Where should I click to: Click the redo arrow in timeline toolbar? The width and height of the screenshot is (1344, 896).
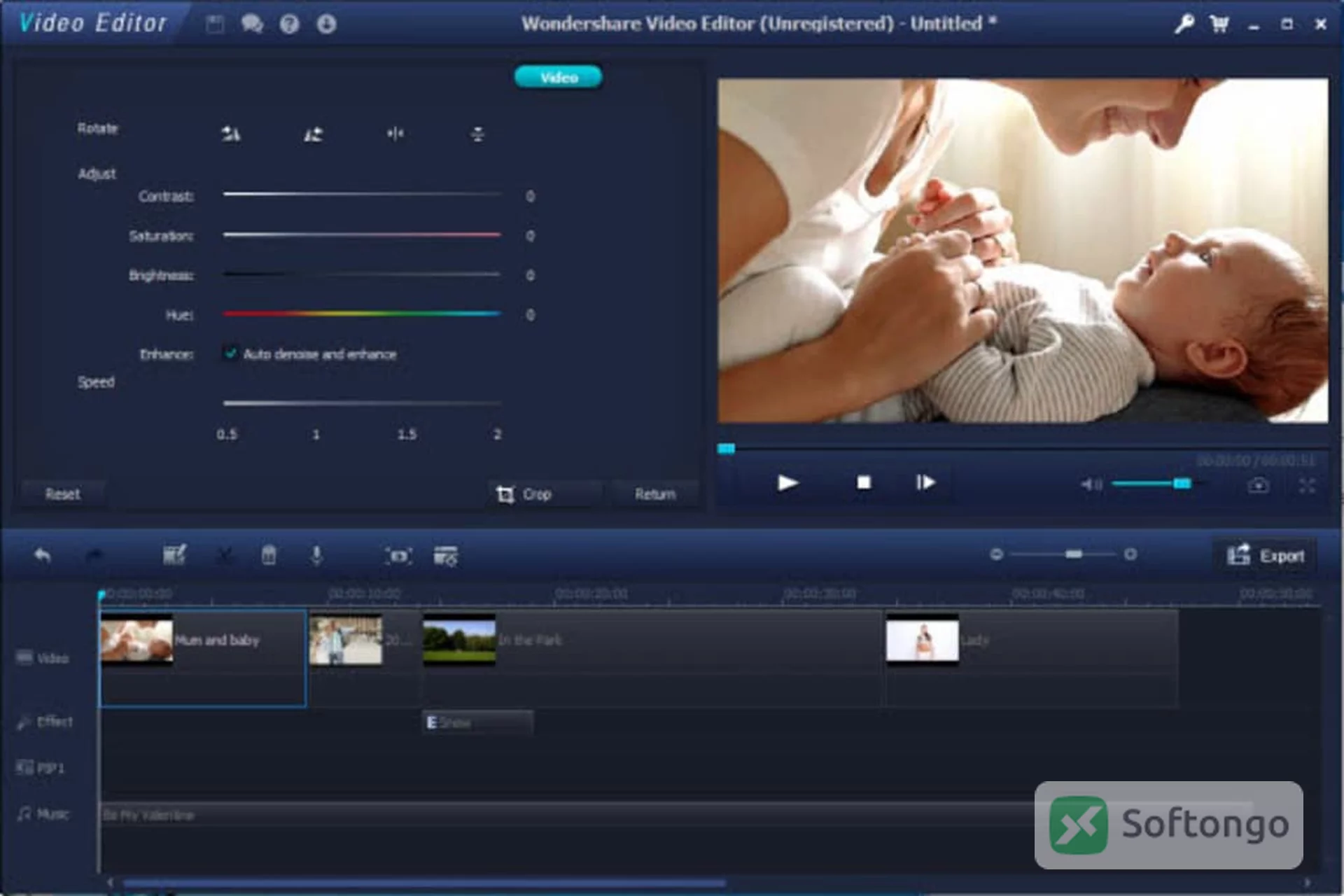[94, 556]
